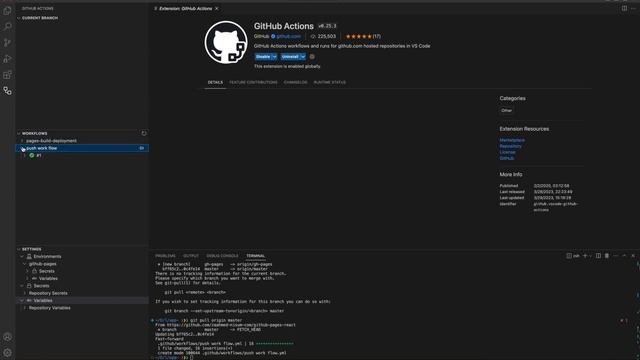Open the Source Control view

pos(7,42)
